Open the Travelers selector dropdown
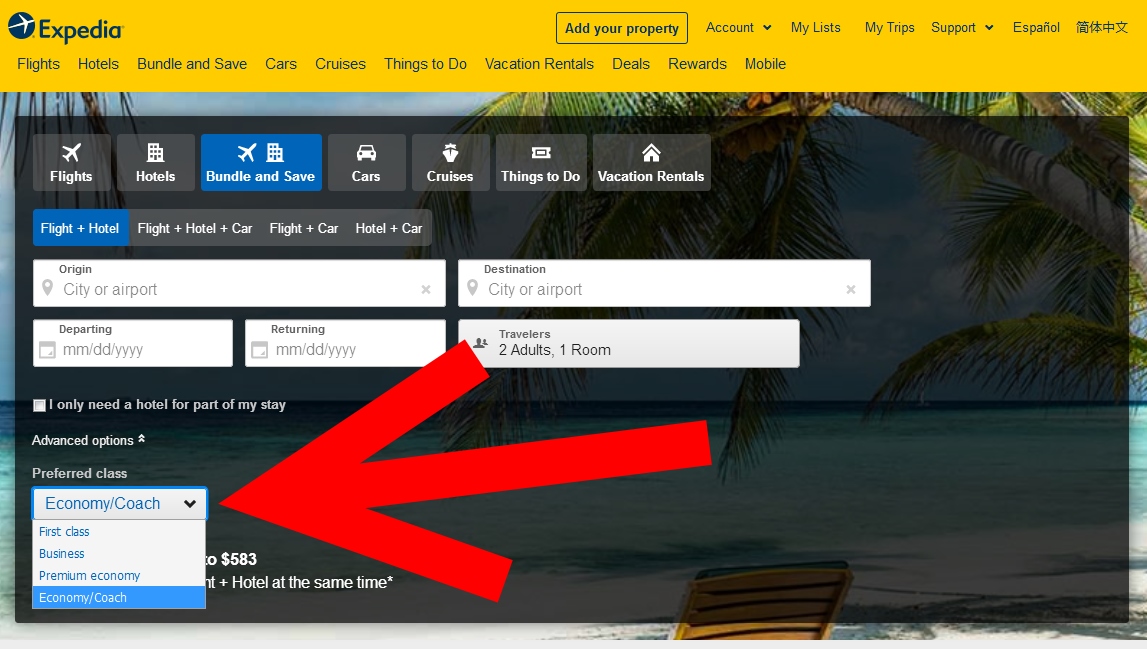This screenshot has height=649, width=1147. point(628,343)
